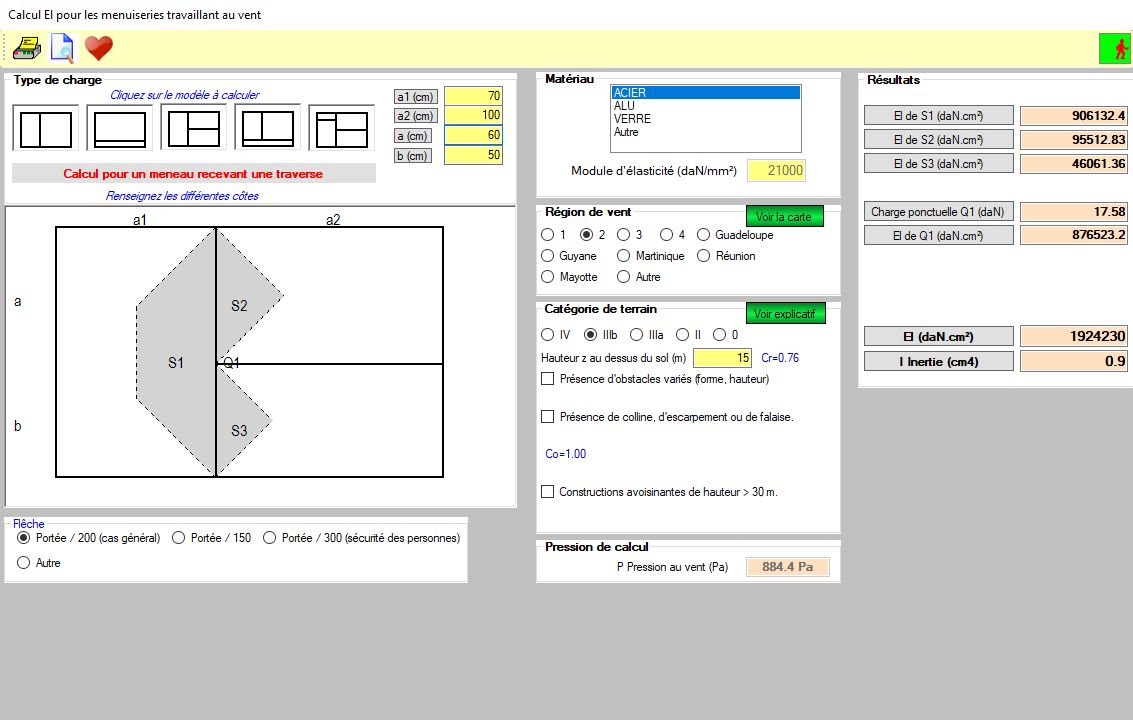The height and width of the screenshot is (720, 1133).
Task: Choose ALU in the material list
Action: (625, 106)
